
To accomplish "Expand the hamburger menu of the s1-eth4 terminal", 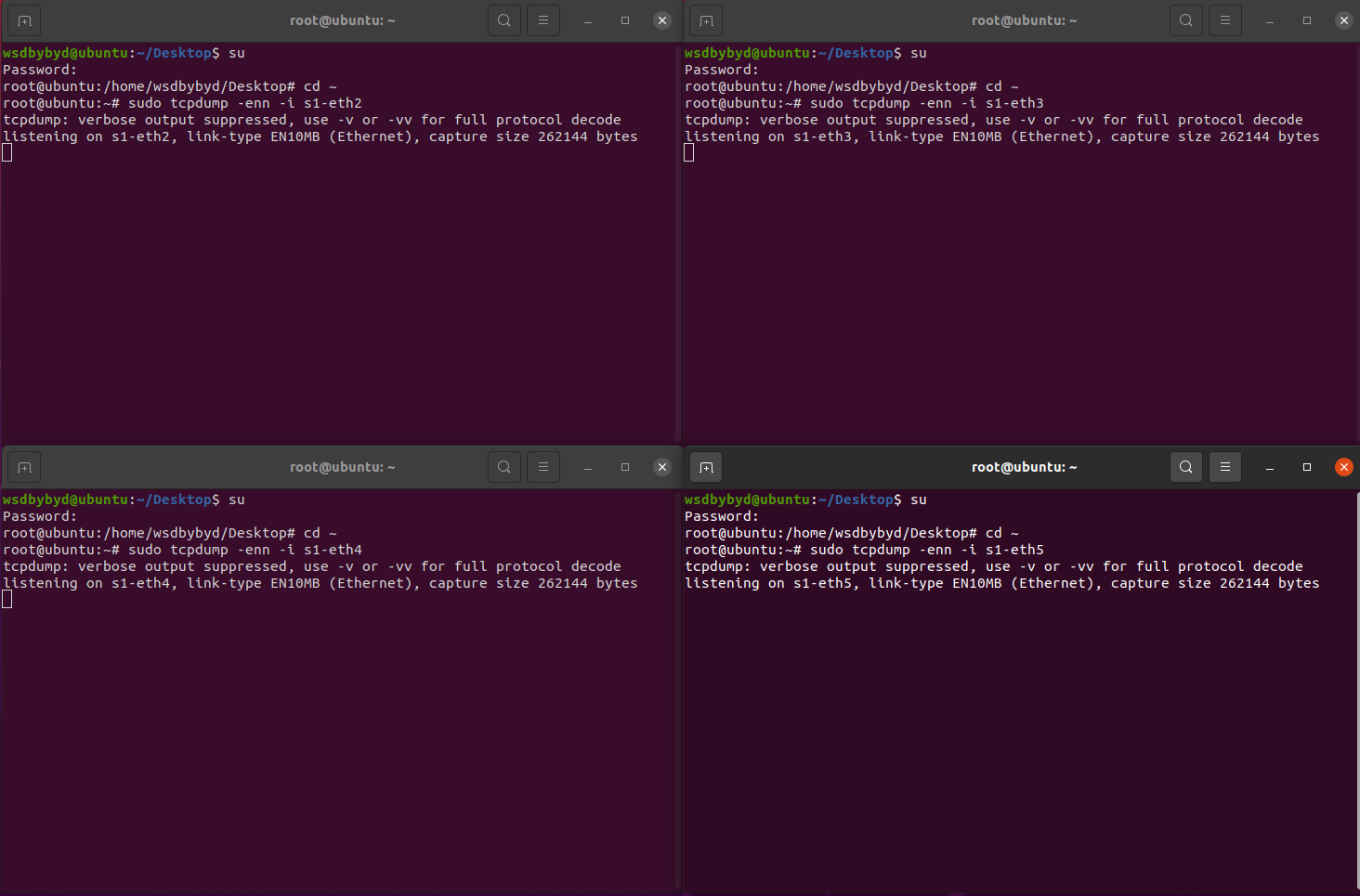I will click(x=543, y=467).
